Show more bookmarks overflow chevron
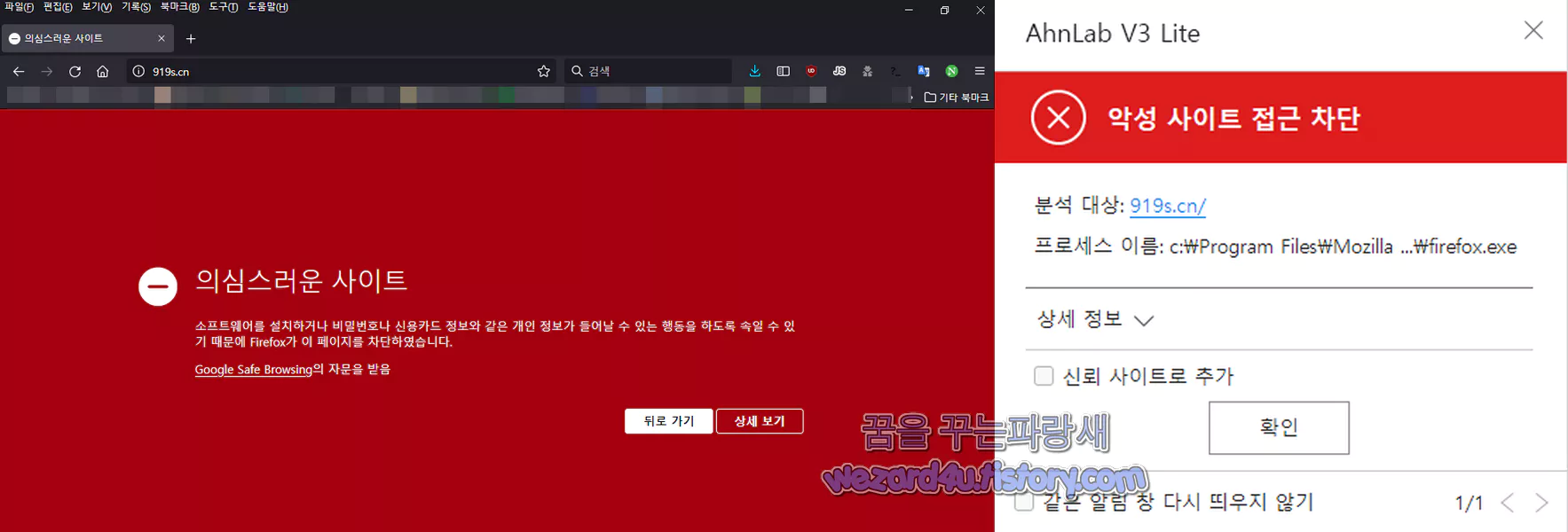 pos(911,98)
